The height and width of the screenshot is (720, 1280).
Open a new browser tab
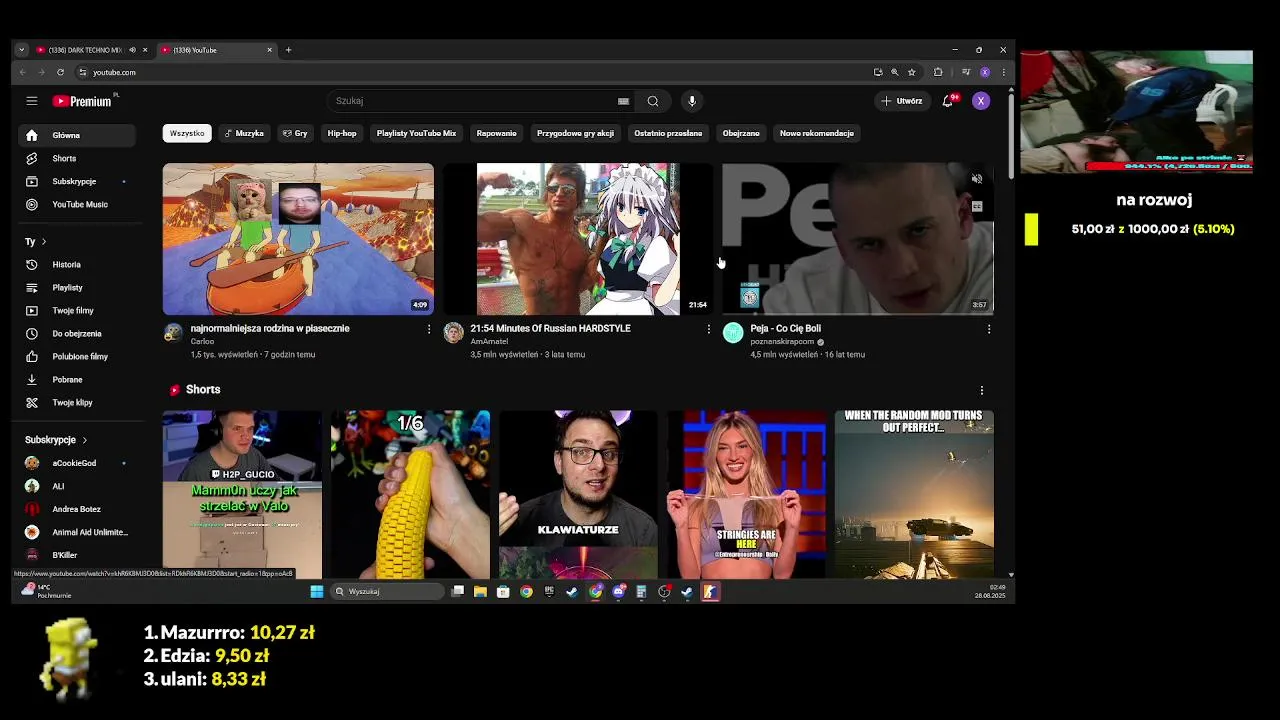coord(288,50)
